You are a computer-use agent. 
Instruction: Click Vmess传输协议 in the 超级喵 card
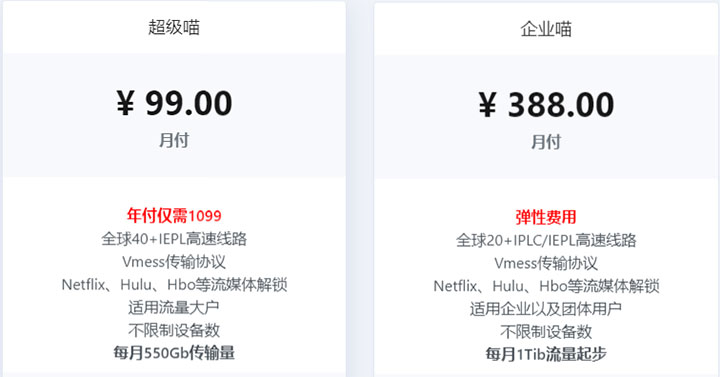(174, 262)
